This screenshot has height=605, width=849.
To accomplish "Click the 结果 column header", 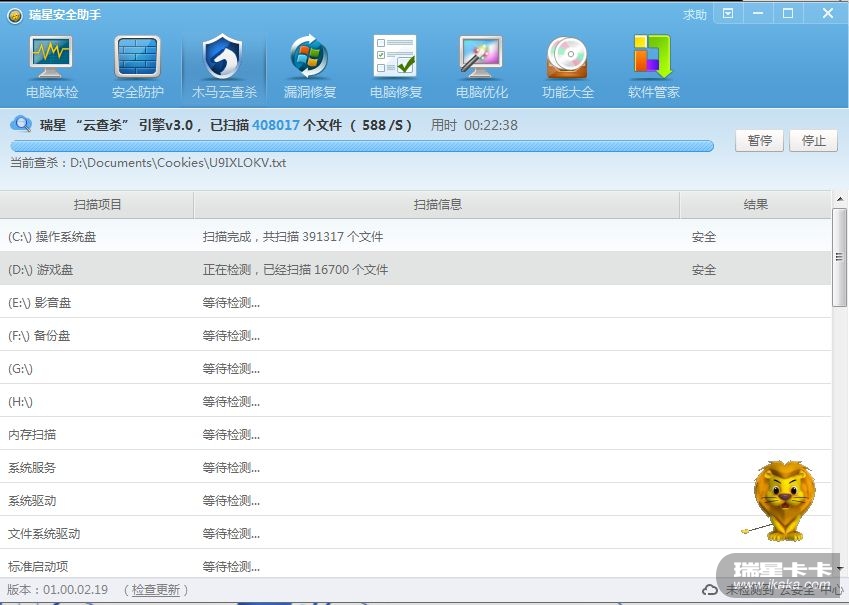I will (x=755, y=205).
